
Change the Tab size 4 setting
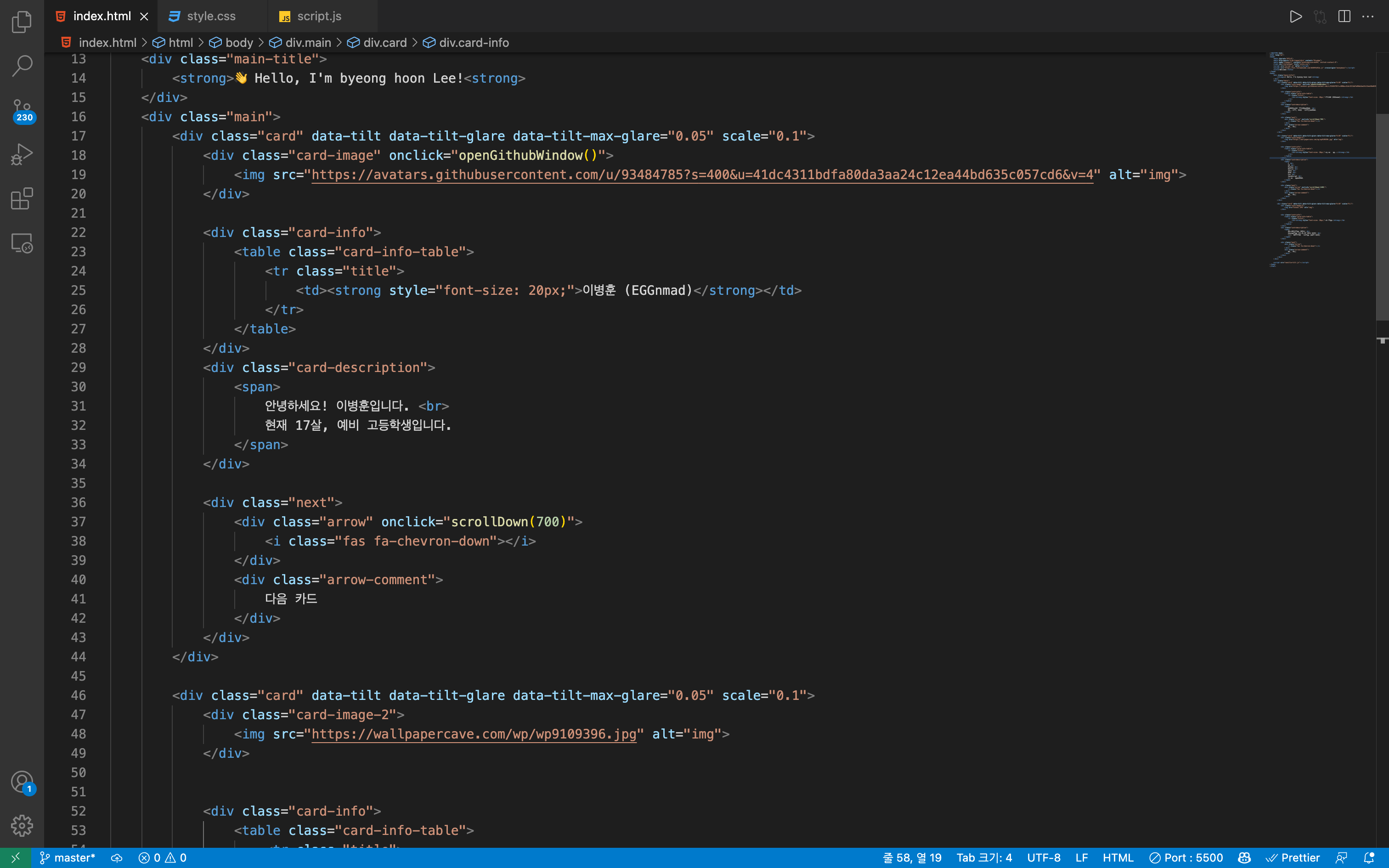click(984, 858)
